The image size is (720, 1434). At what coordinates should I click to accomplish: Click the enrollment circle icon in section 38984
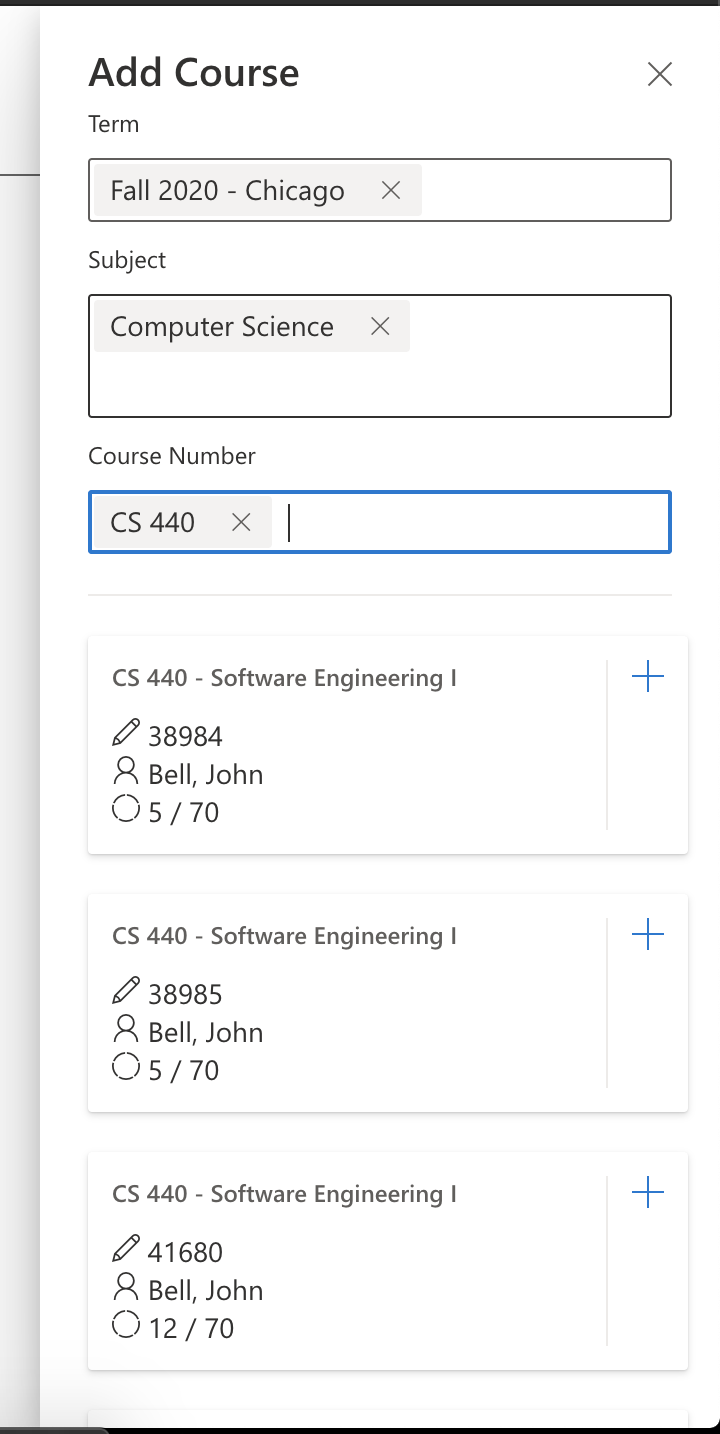point(126,810)
